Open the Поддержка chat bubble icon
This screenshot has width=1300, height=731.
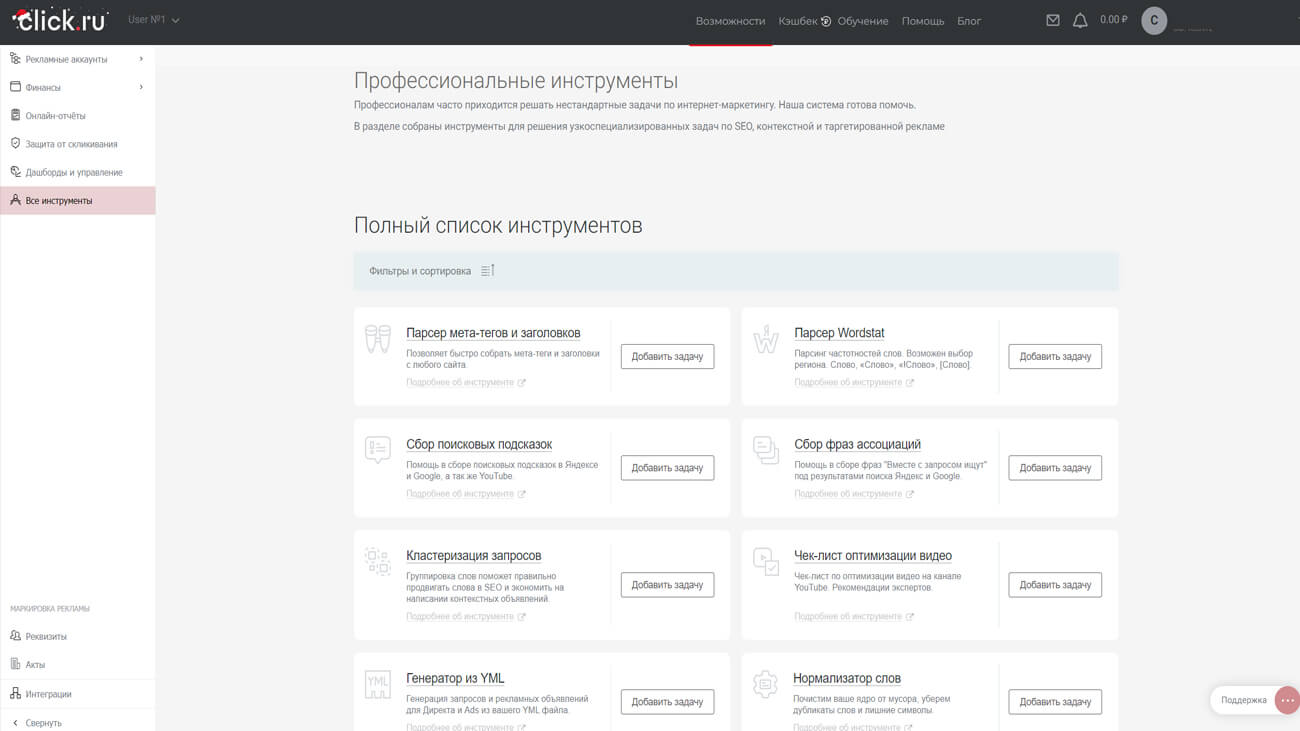[x=1287, y=700]
